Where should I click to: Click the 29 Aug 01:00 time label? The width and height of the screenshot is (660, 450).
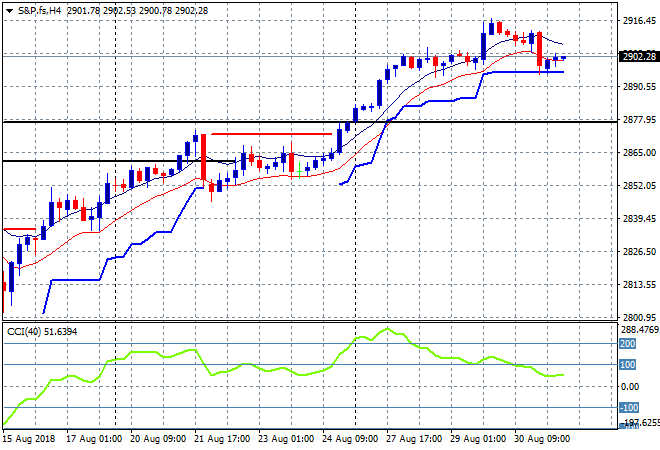tap(478, 439)
